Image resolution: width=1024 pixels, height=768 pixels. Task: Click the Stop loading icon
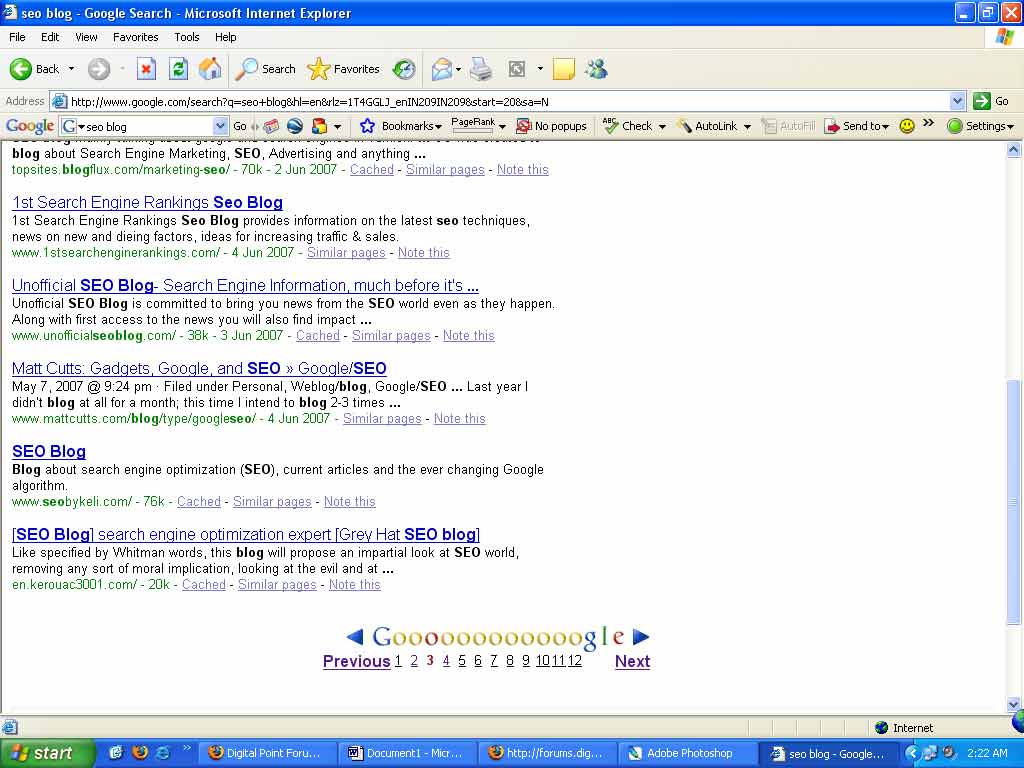coord(146,69)
